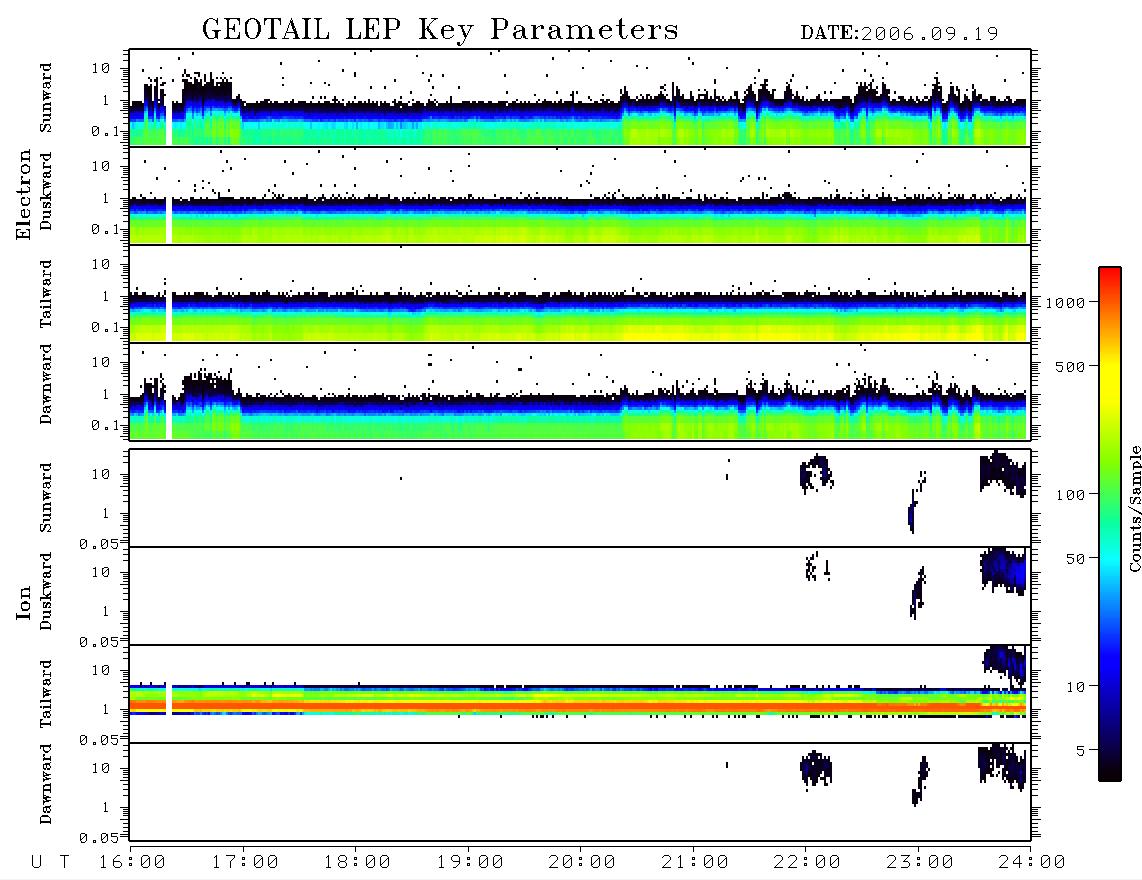Click the 18:00 time tick label
1142x880 pixels.
(358, 863)
